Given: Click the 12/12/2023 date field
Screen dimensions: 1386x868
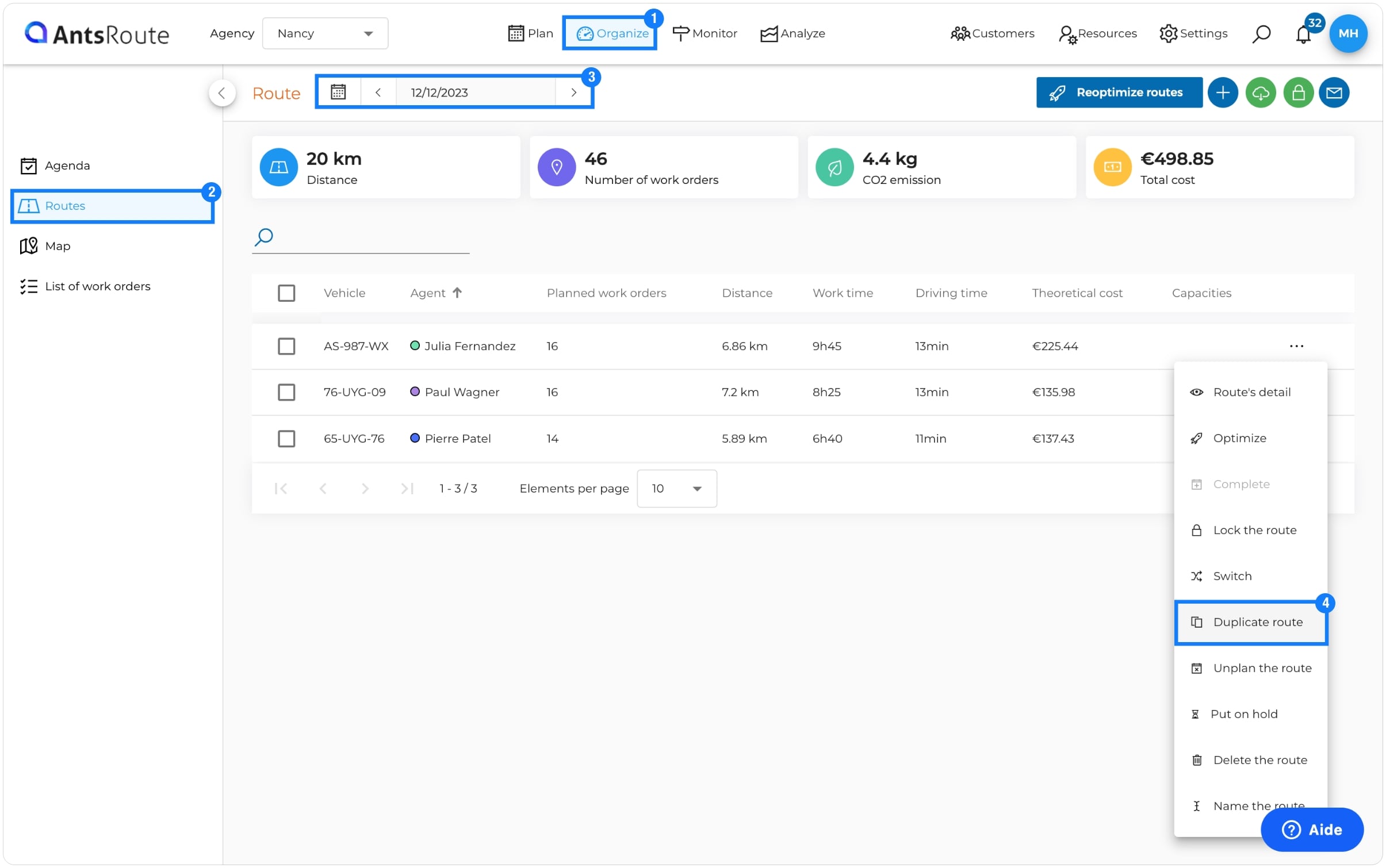Looking at the screenshot, I should [476, 92].
